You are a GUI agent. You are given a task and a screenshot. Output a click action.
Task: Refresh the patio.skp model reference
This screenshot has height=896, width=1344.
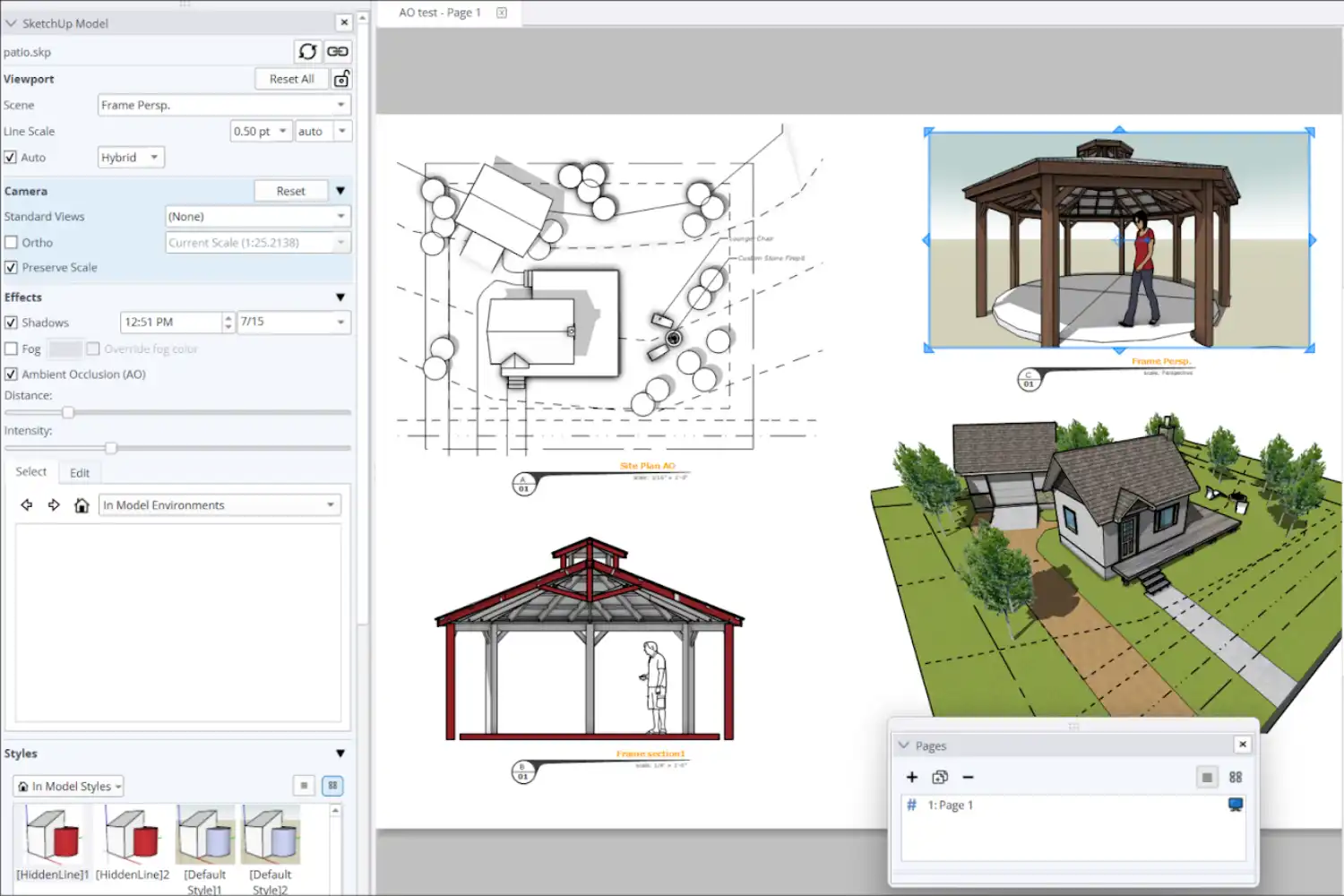point(307,51)
